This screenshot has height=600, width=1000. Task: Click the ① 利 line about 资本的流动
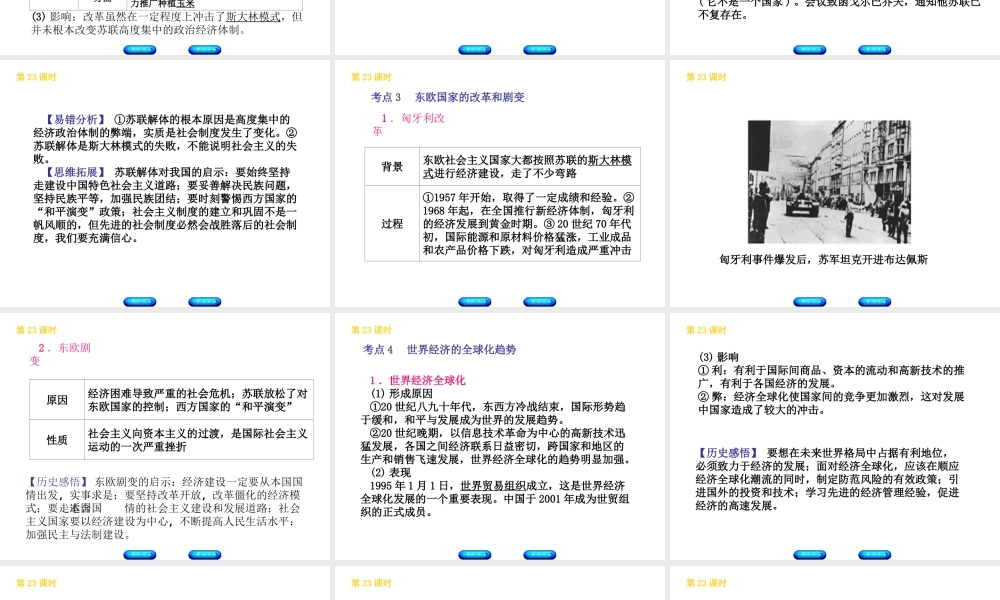[x=831, y=376]
